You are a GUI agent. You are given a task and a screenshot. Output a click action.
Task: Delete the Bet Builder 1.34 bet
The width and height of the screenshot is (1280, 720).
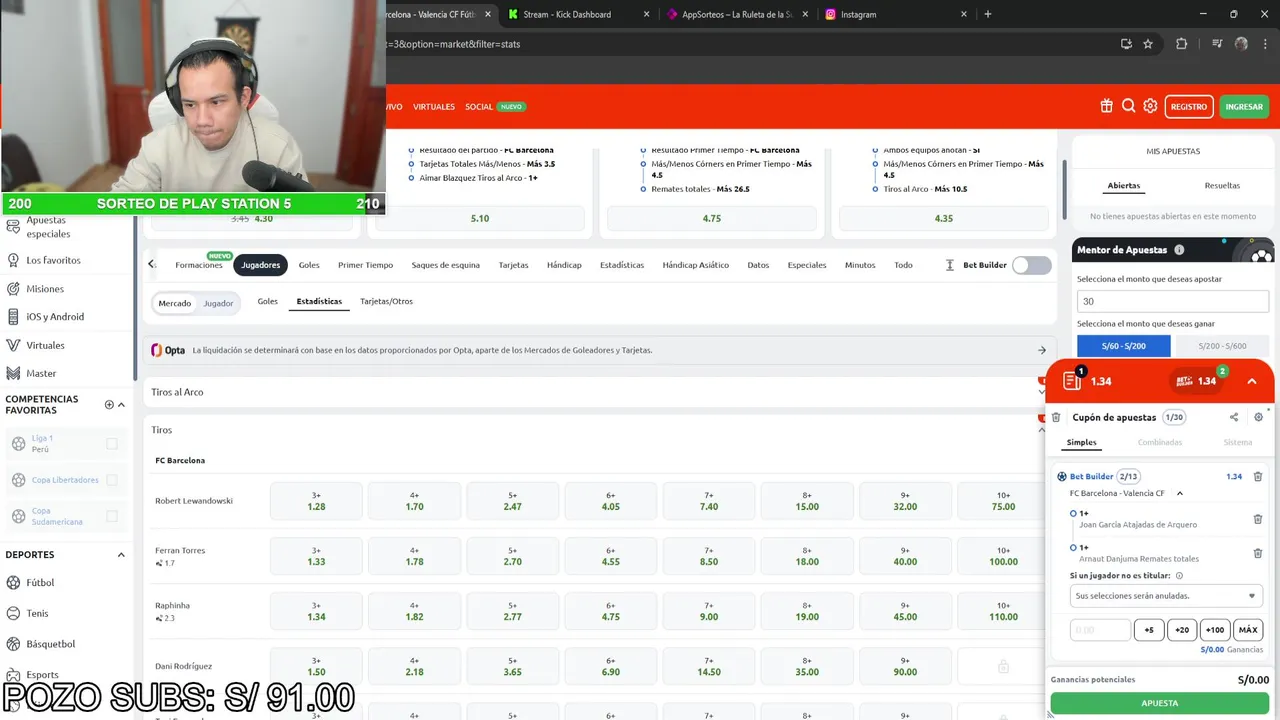[x=1258, y=476]
